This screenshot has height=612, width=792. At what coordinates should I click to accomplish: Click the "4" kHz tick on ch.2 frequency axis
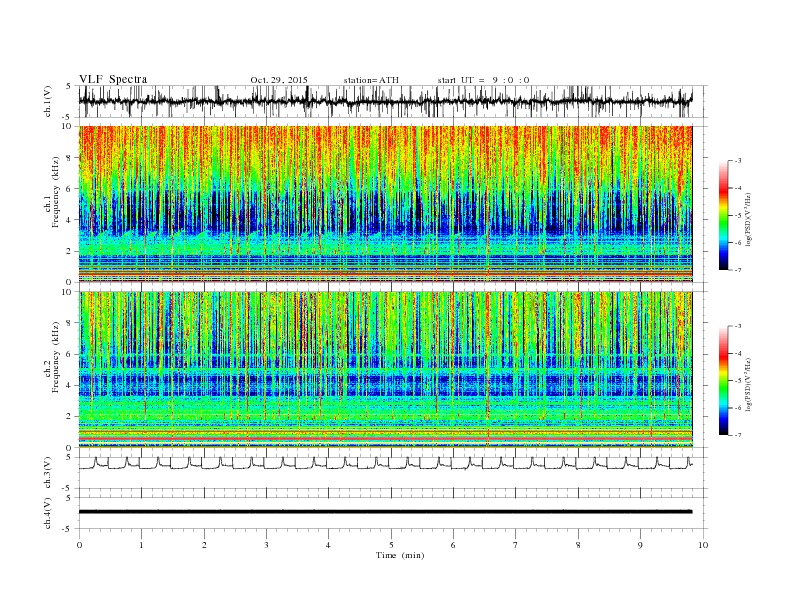click(x=70, y=385)
